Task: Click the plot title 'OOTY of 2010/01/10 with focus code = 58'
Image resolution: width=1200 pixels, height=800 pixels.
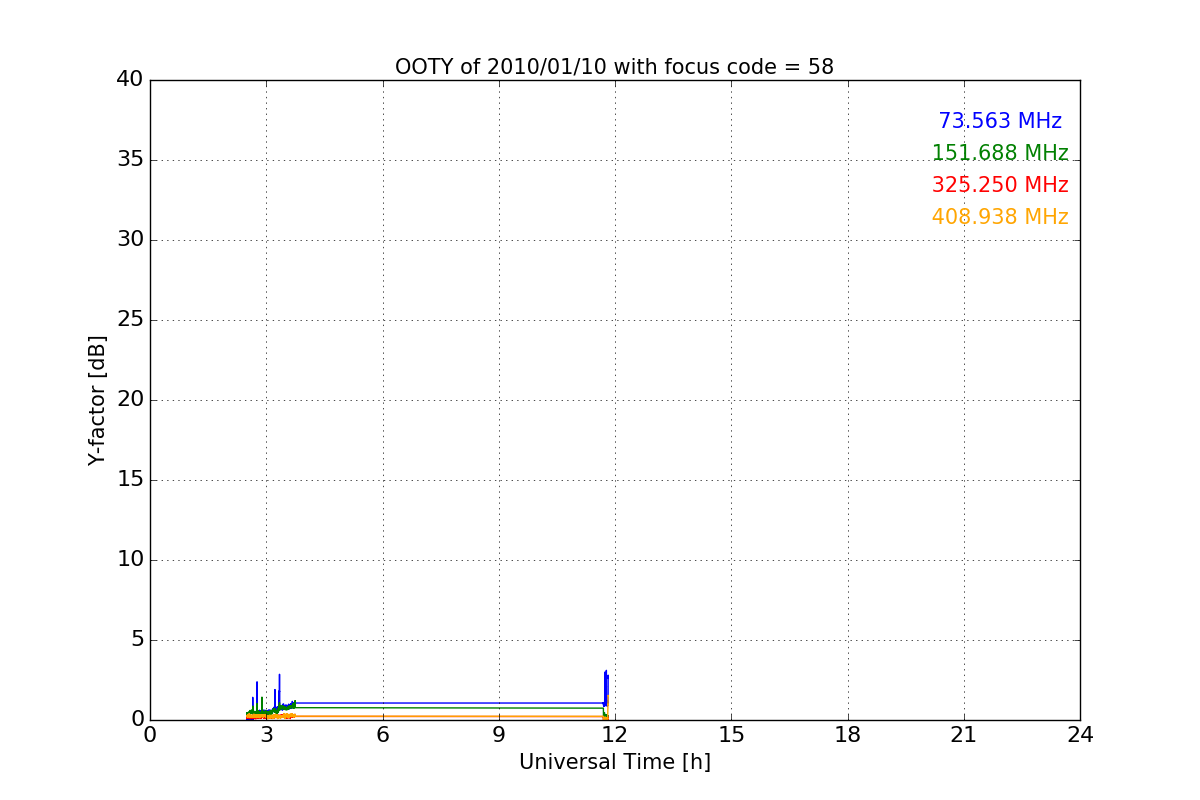Action: point(614,67)
